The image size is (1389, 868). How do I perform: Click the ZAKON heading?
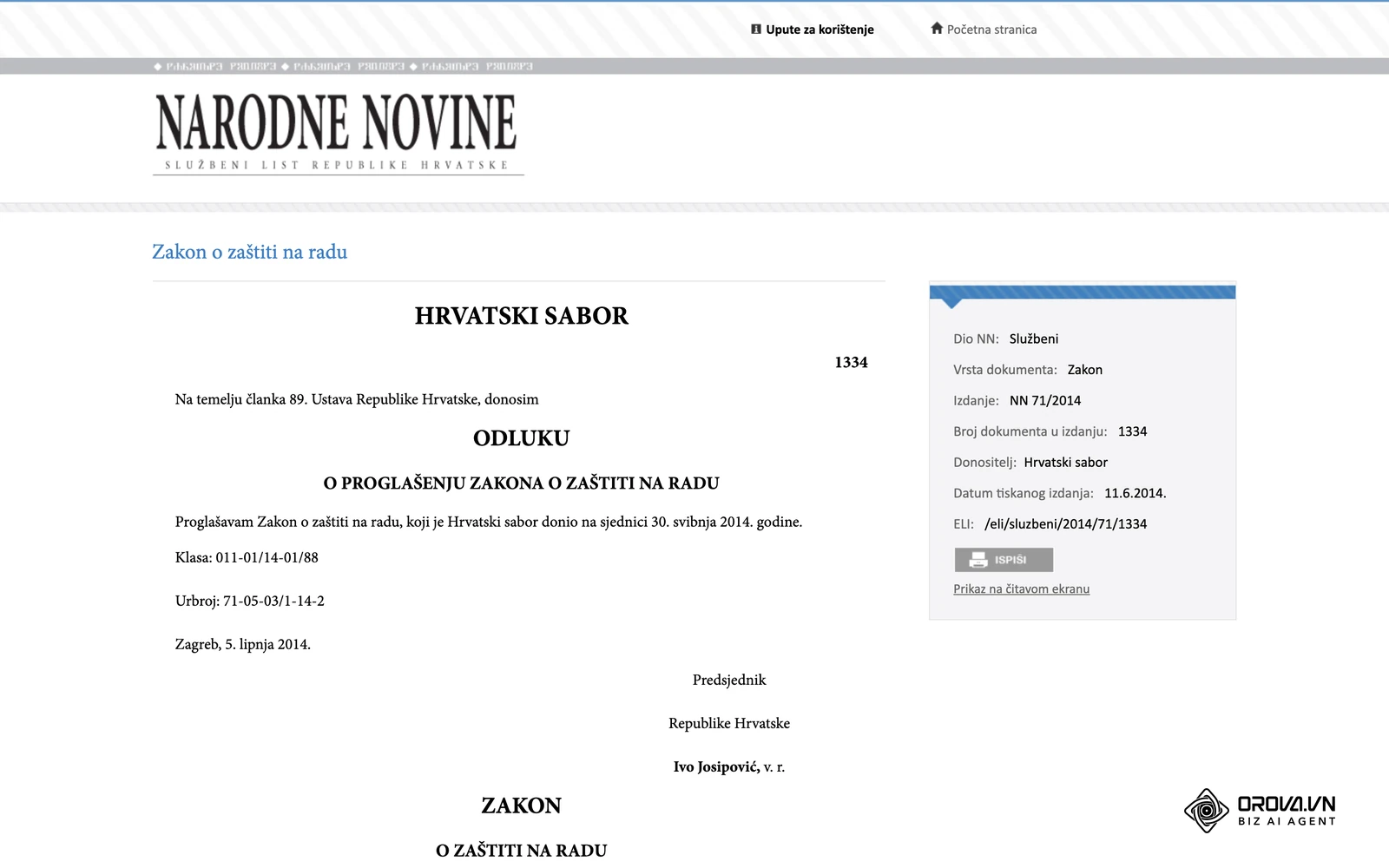pyautogui.click(x=521, y=806)
